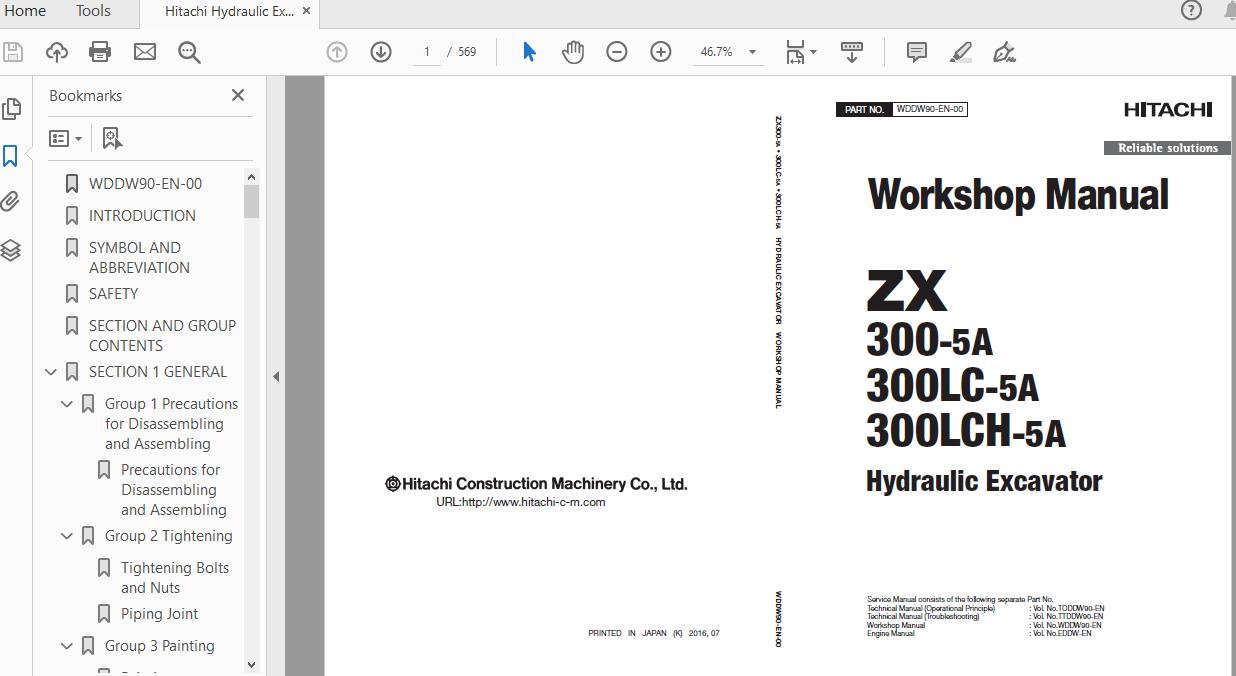This screenshot has height=676, width=1236.
Task: Open the zoom level dropdown
Action: coord(752,52)
